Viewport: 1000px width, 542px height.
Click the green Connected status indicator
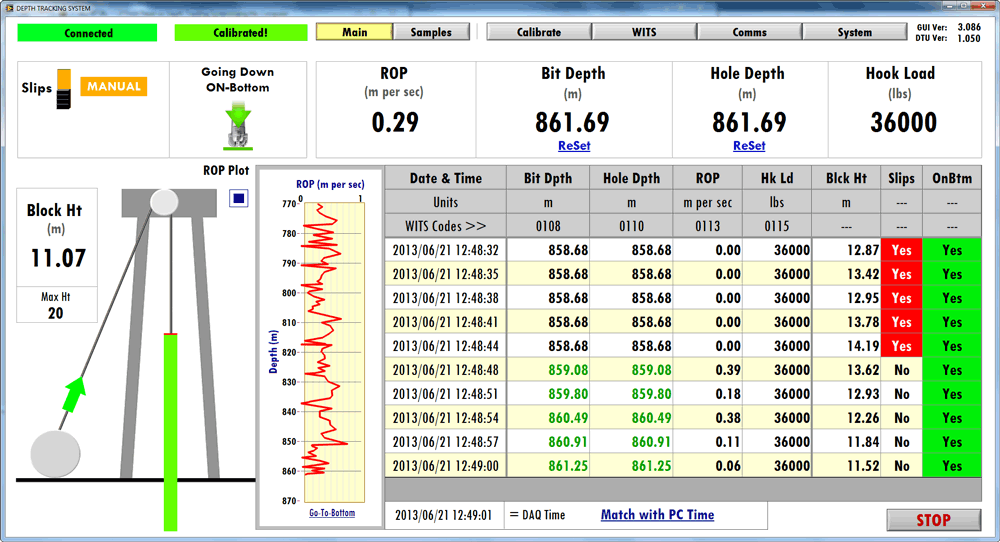[87, 33]
